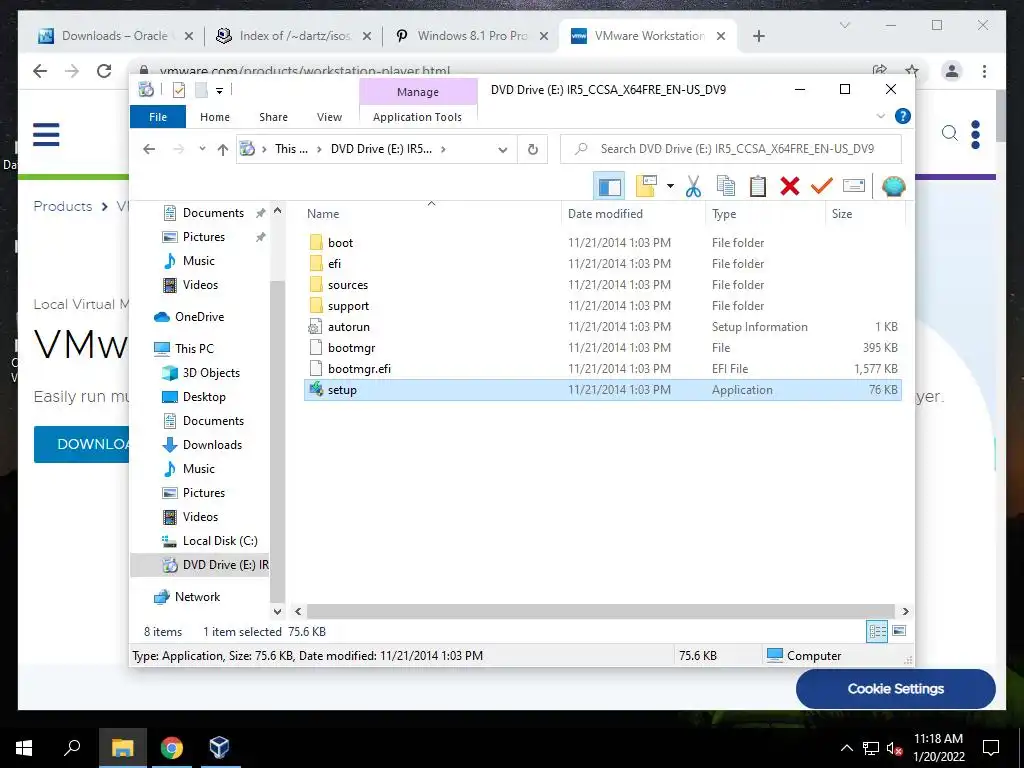Open Explorer help question mark icon
Image resolution: width=1024 pixels, height=768 pixels.
click(x=903, y=116)
